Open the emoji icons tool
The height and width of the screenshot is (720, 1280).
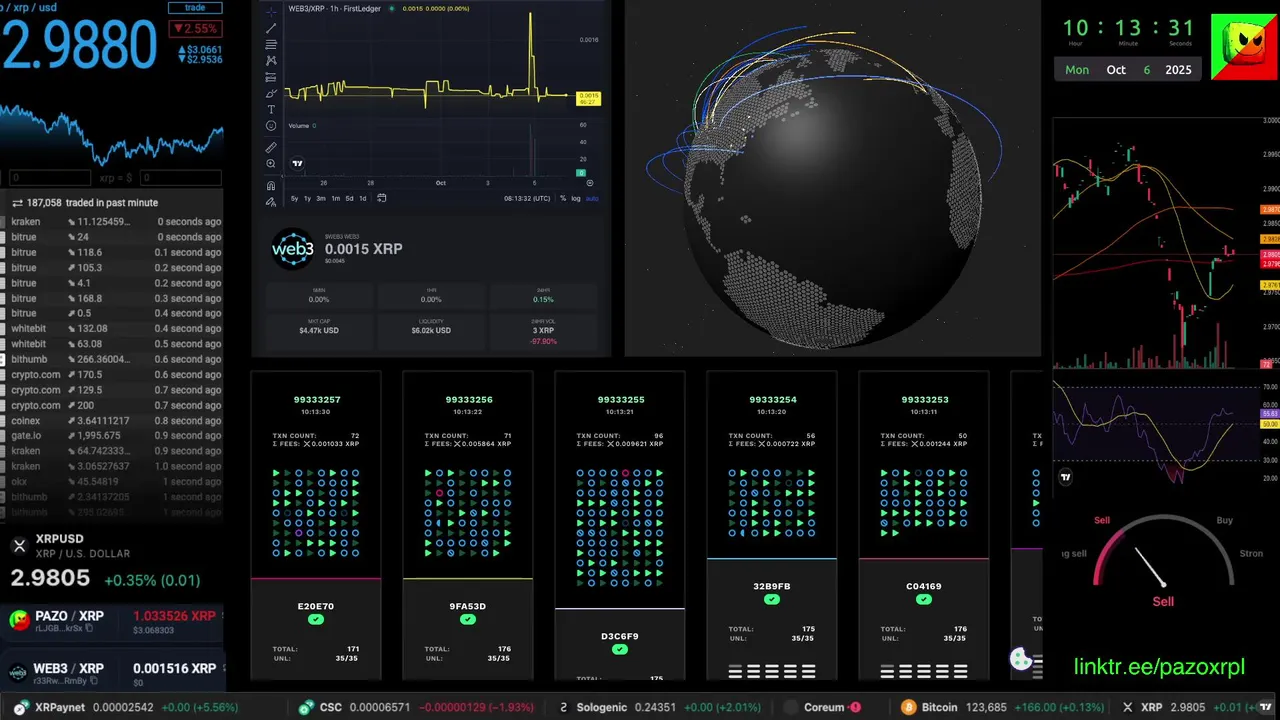(271, 126)
